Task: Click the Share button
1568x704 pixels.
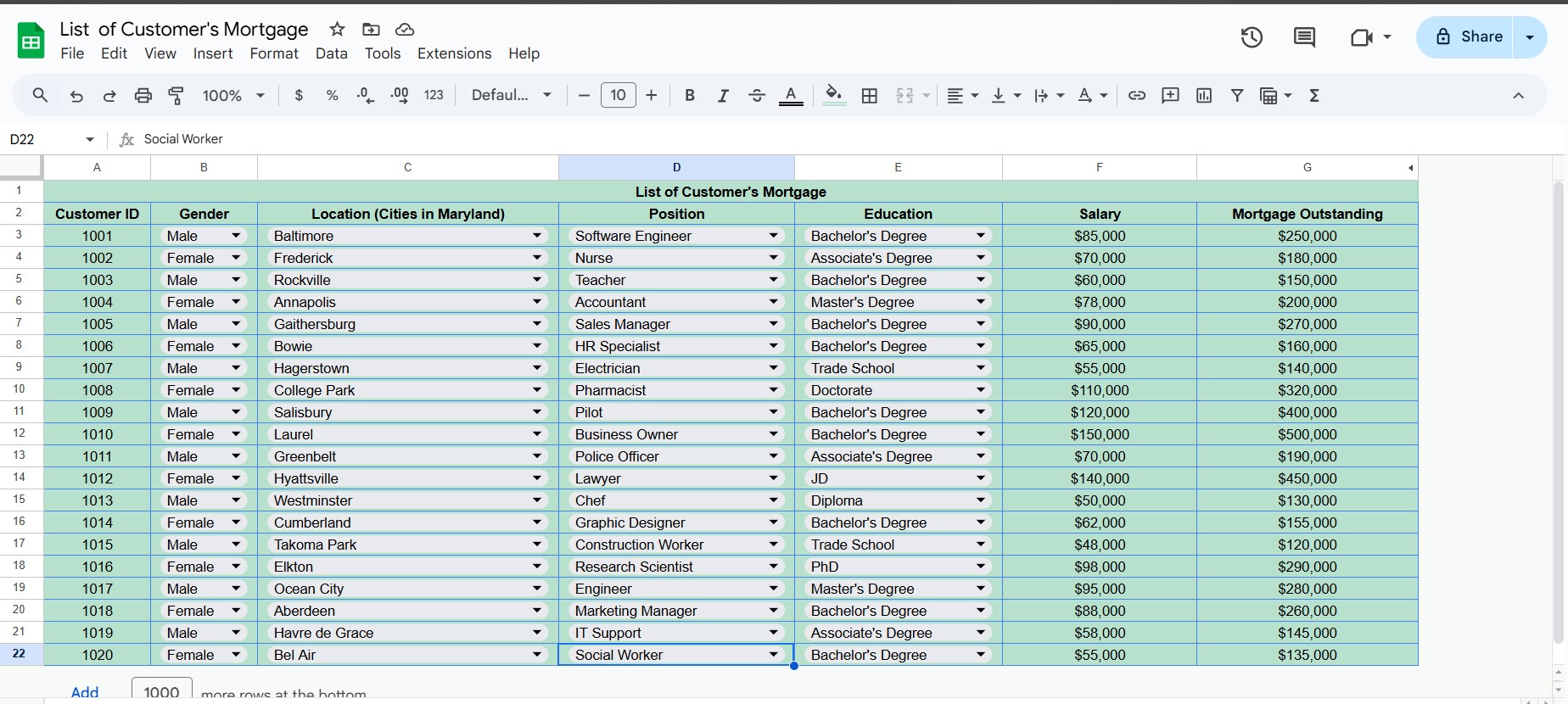Action: (x=1464, y=37)
